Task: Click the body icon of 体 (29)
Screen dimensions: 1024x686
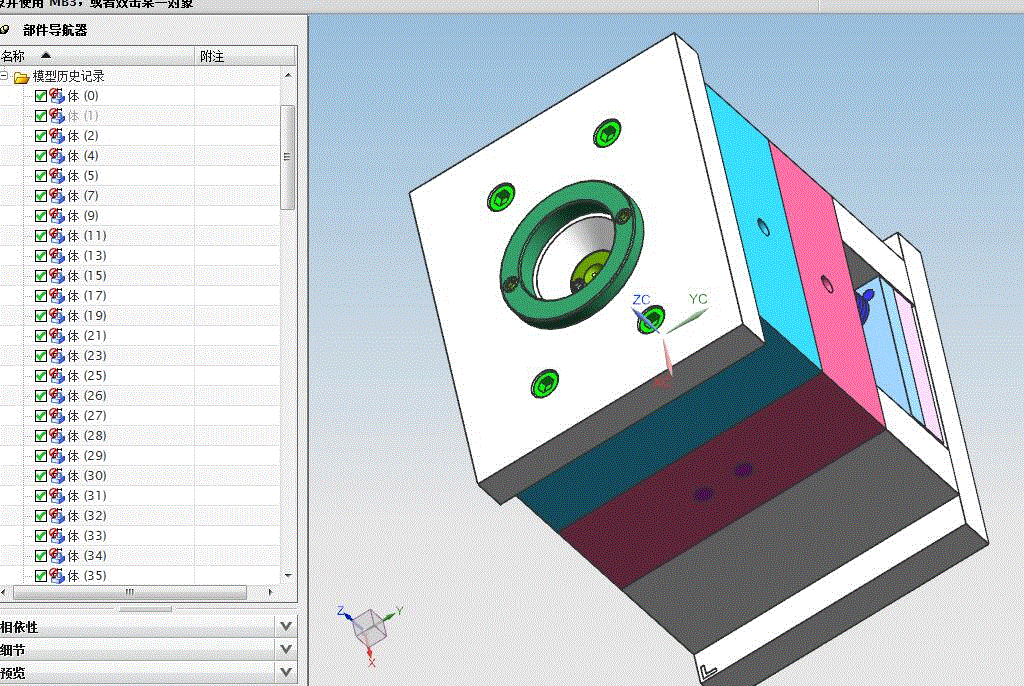Action: tap(57, 456)
